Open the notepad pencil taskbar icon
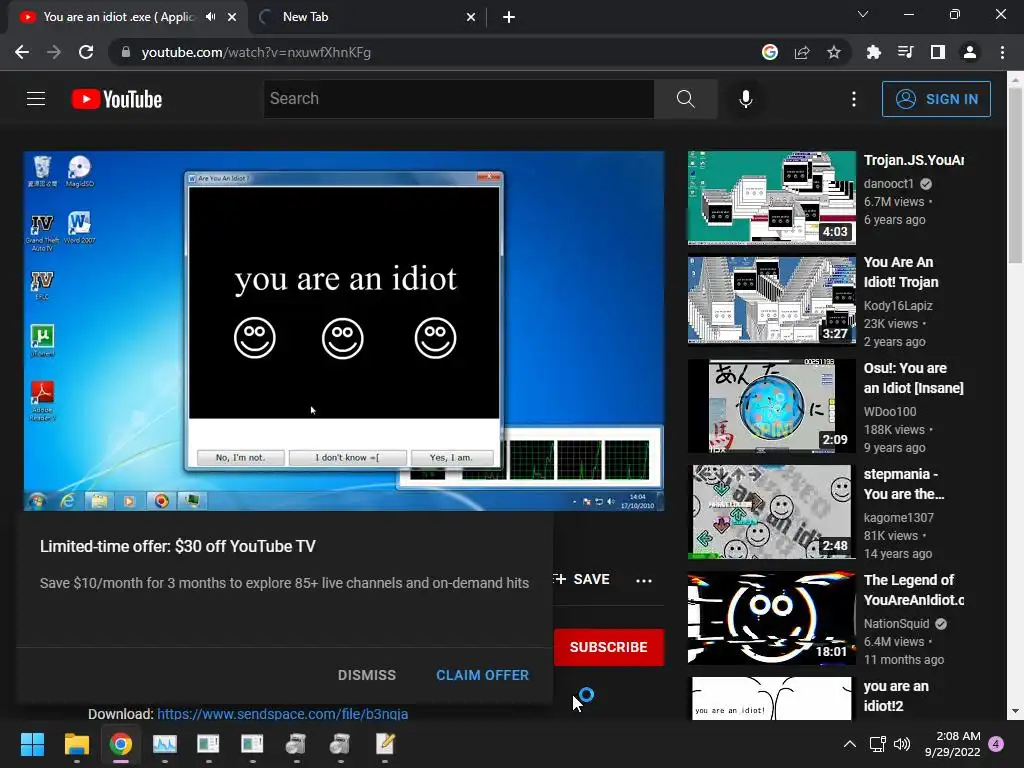 click(385, 744)
